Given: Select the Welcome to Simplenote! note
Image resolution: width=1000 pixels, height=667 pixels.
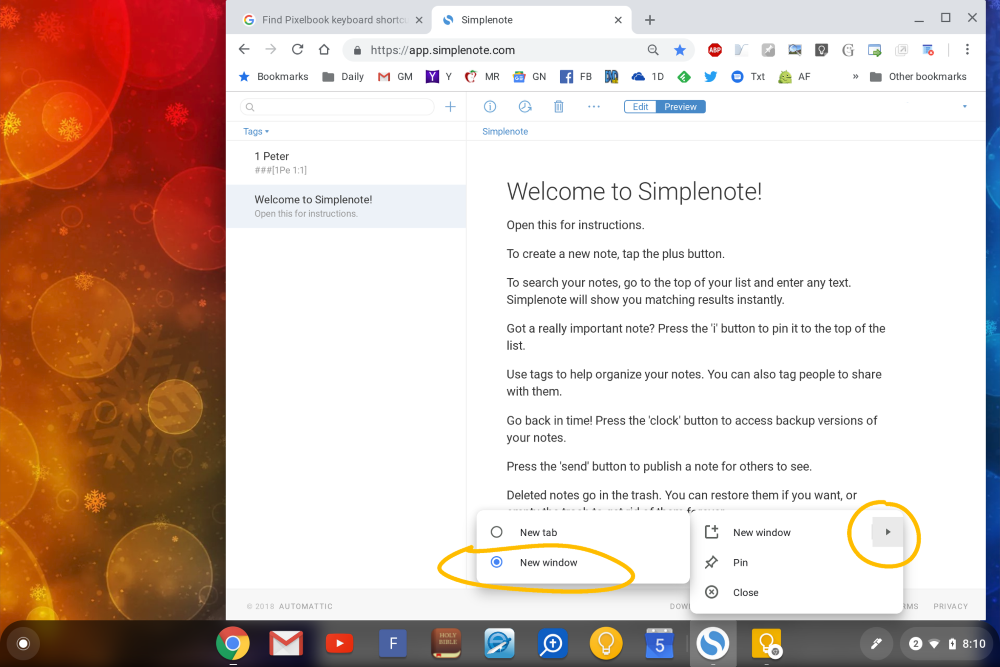Looking at the screenshot, I should pos(346,206).
